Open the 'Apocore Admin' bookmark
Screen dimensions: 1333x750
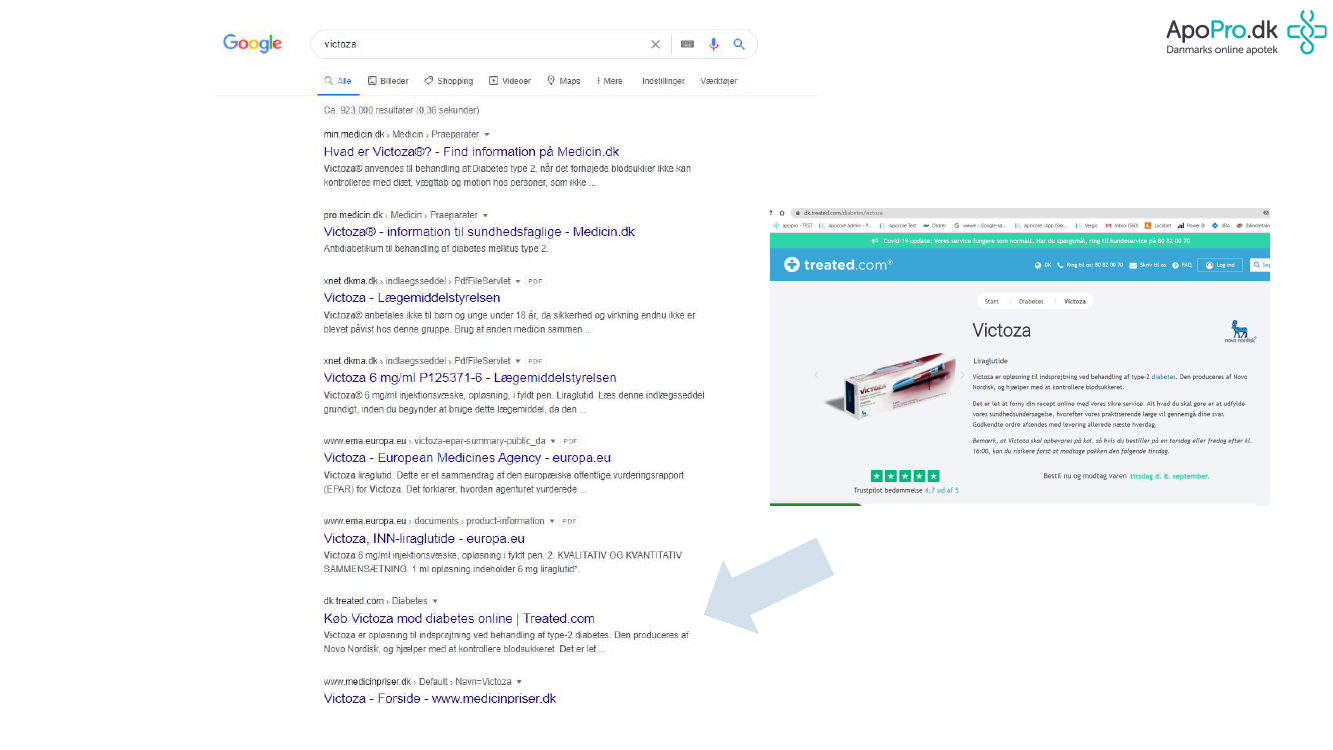[846, 226]
